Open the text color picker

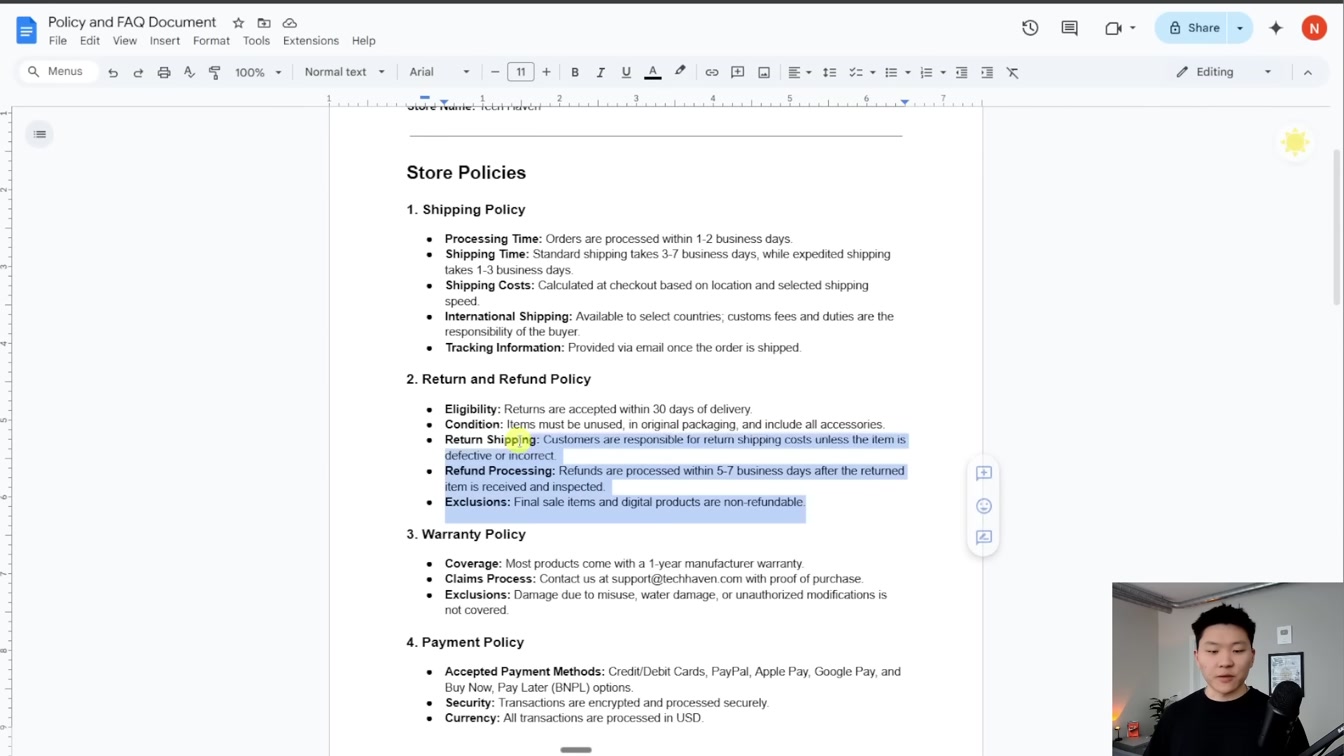coord(653,72)
